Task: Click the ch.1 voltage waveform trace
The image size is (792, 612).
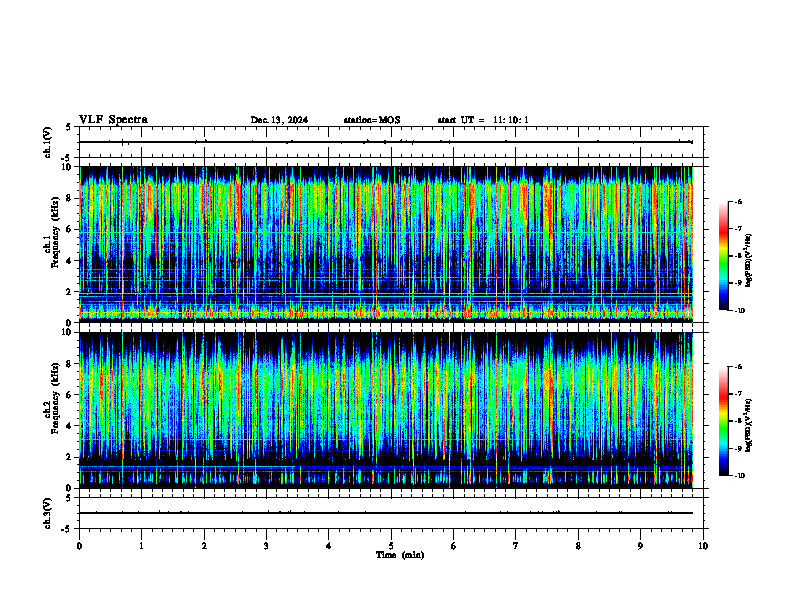Action: [386, 142]
